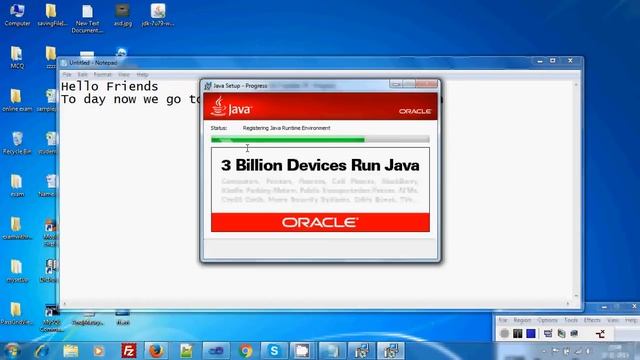Close the Java Setup Progress dialog
Image resolution: width=640 pixels, height=360 pixels.
point(427,84)
